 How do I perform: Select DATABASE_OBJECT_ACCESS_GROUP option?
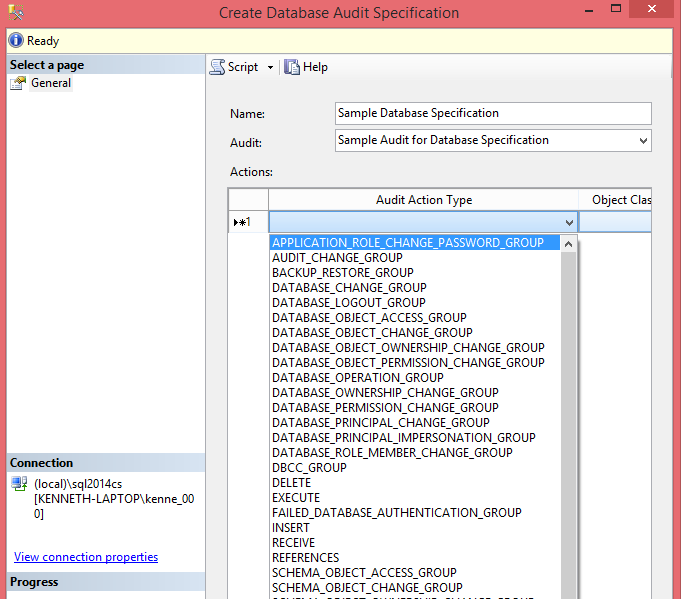(x=369, y=318)
